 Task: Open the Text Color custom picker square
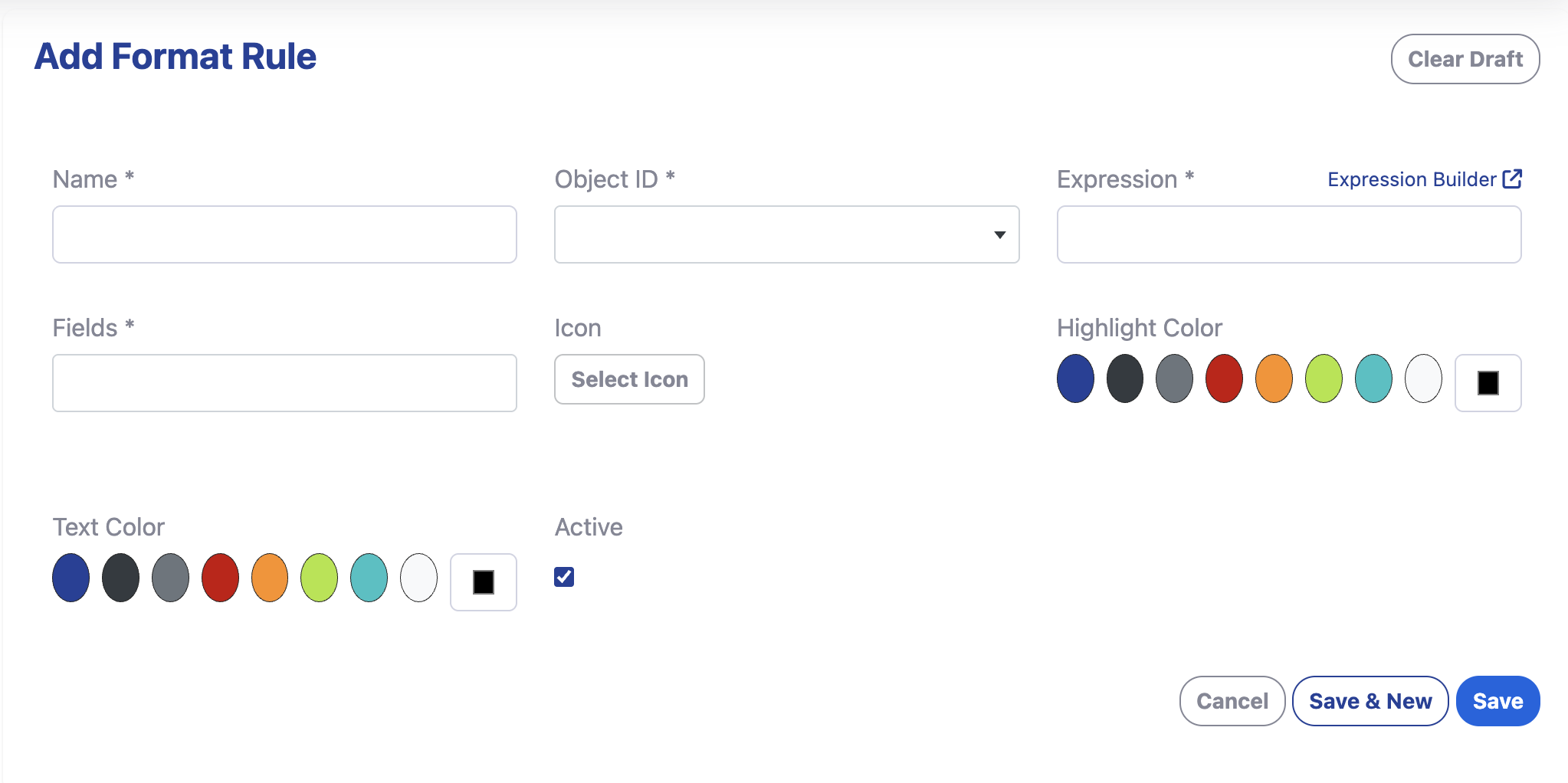coord(483,582)
